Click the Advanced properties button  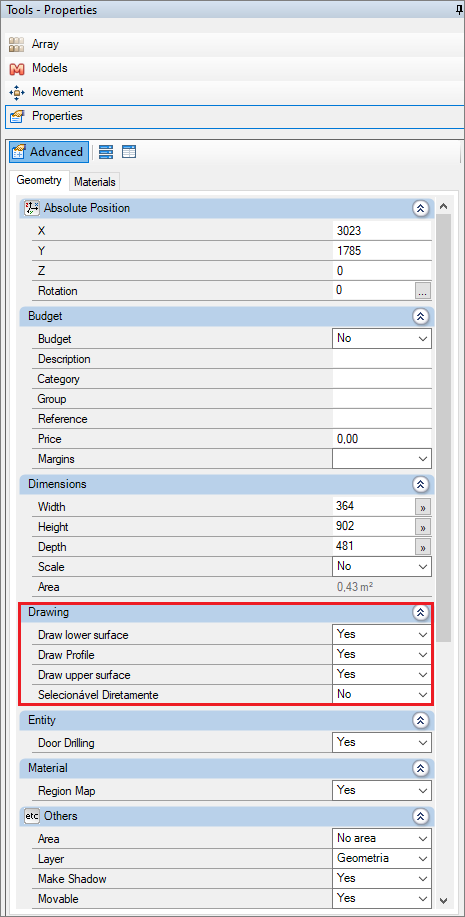click(50, 152)
